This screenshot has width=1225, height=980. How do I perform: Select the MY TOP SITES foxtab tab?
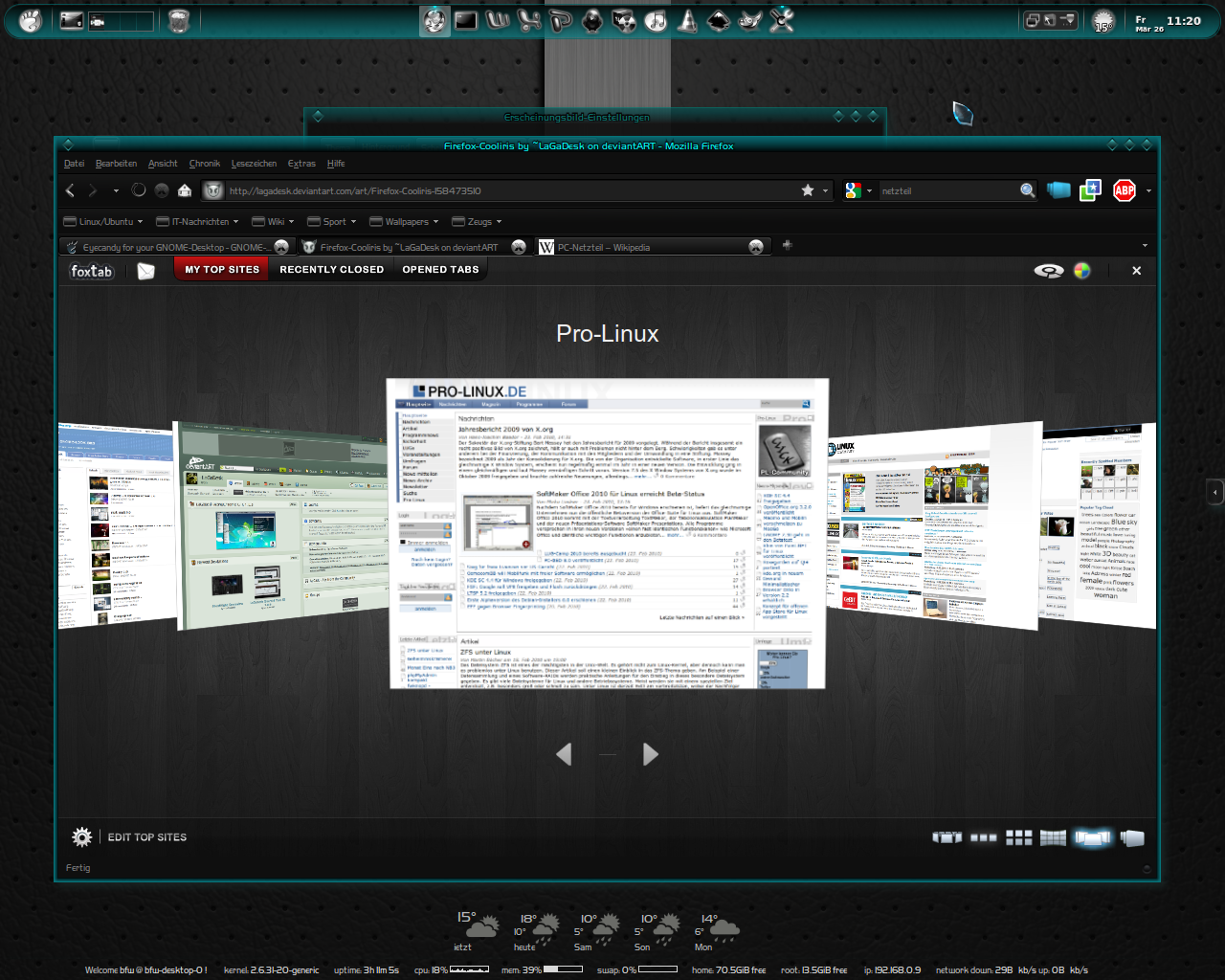[222, 270]
